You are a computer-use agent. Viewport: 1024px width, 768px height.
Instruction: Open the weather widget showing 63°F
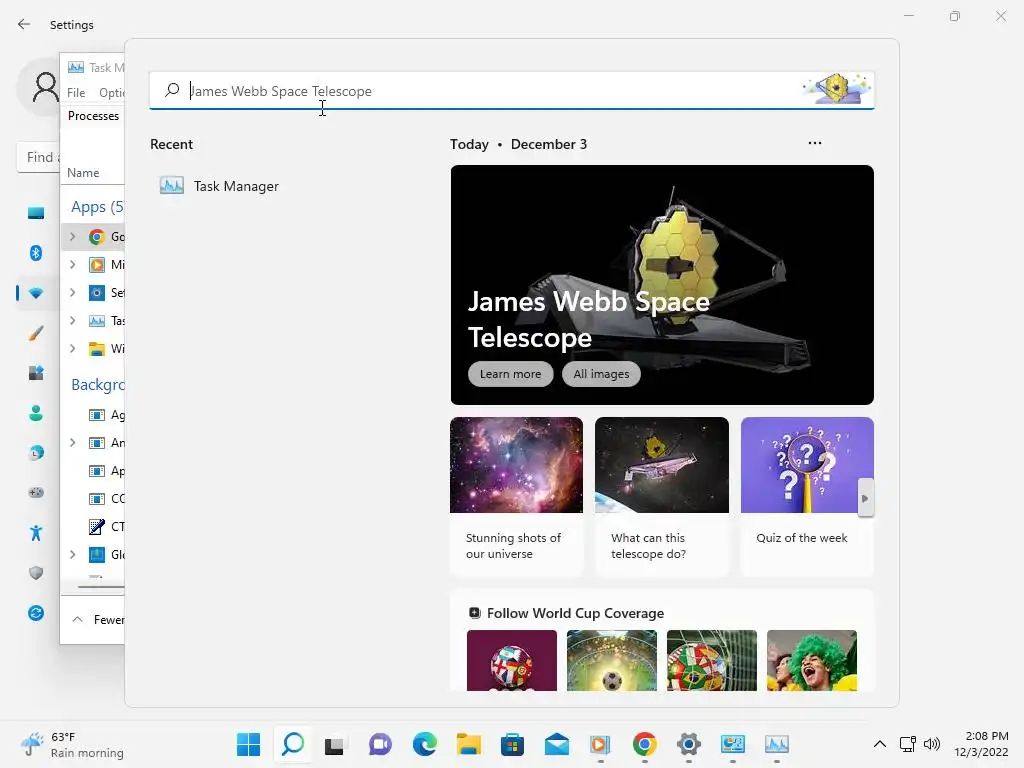pyautogui.click(x=72, y=744)
